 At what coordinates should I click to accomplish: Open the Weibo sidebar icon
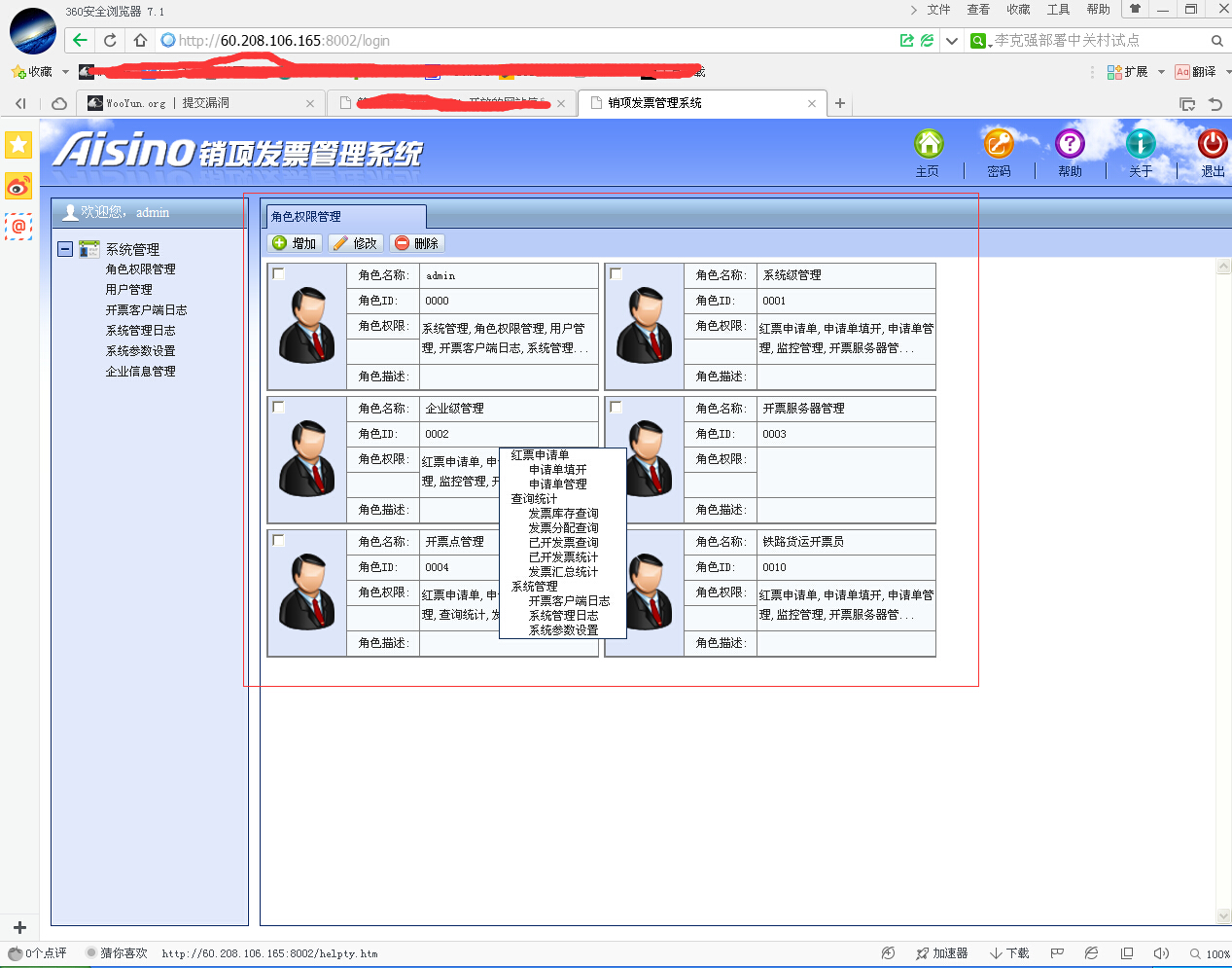pyautogui.click(x=18, y=186)
